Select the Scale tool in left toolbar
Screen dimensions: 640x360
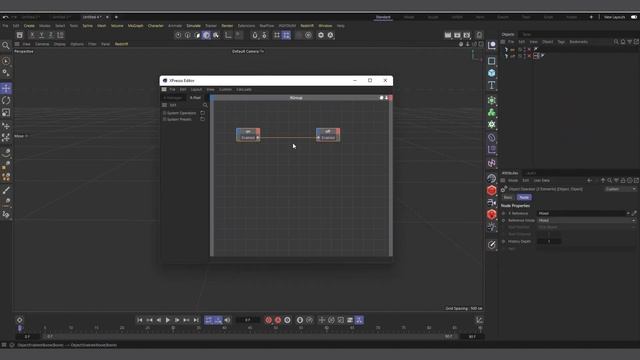tap(6, 113)
